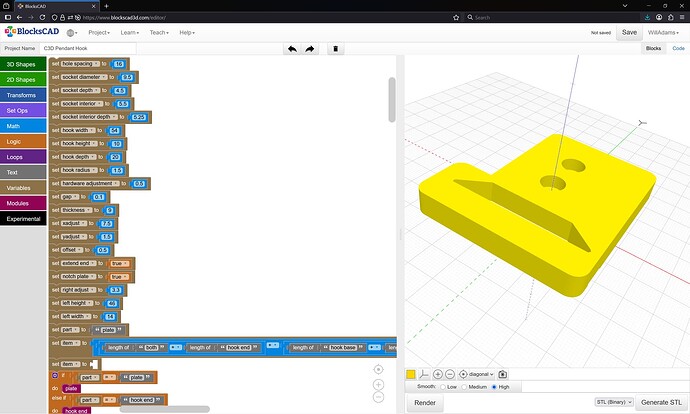The width and height of the screenshot is (690, 414).
Task: Zoom in the 3D render view
Action: pos(437,373)
